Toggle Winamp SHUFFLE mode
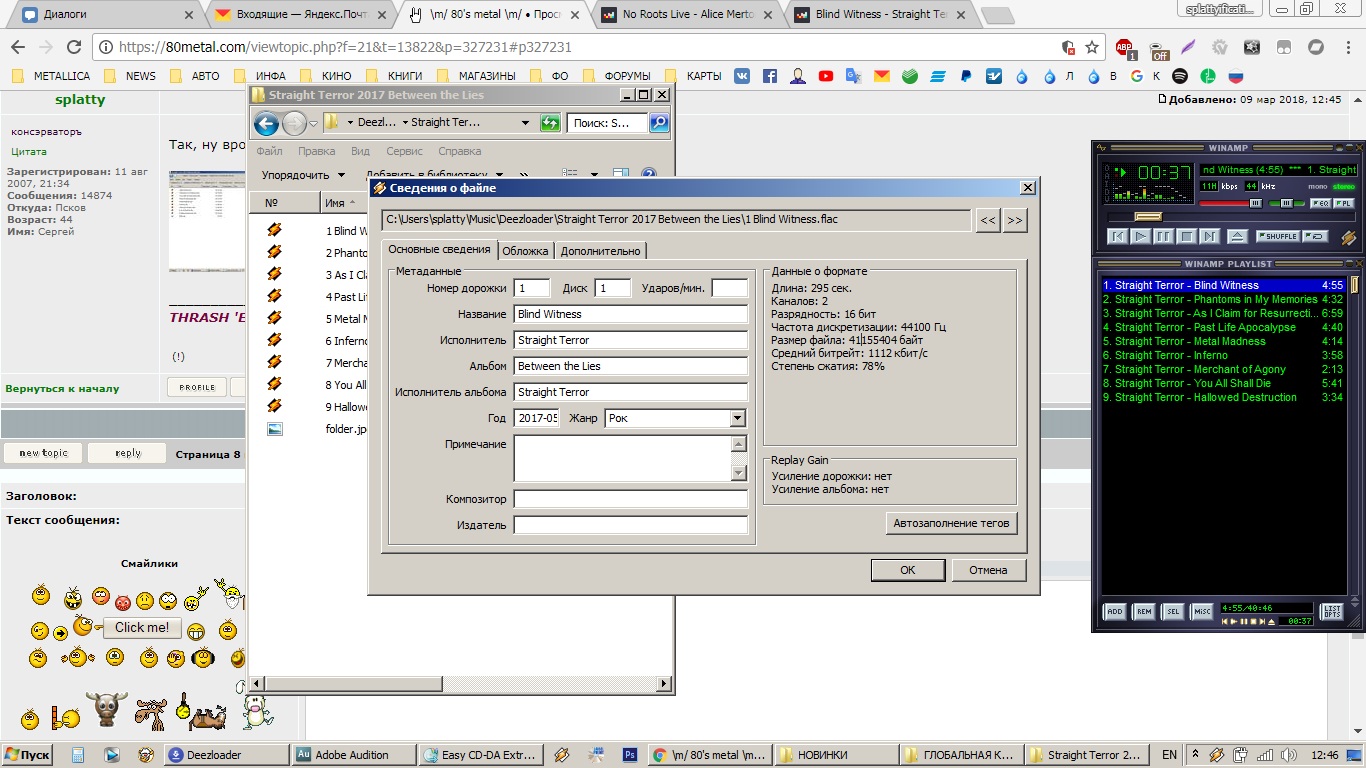 click(x=1277, y=236)
